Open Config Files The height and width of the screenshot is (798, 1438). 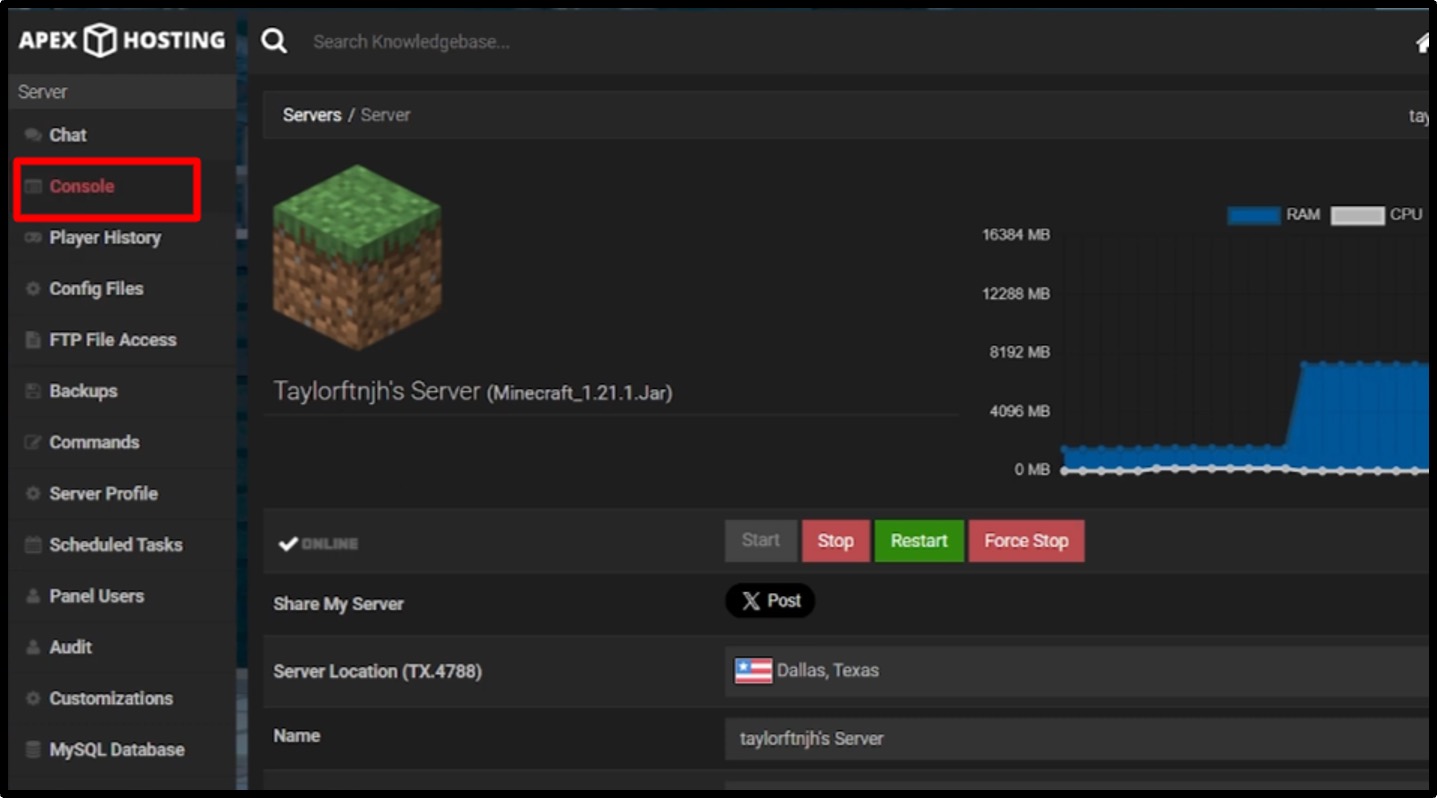pyautogui.click(x=96, y=289)
